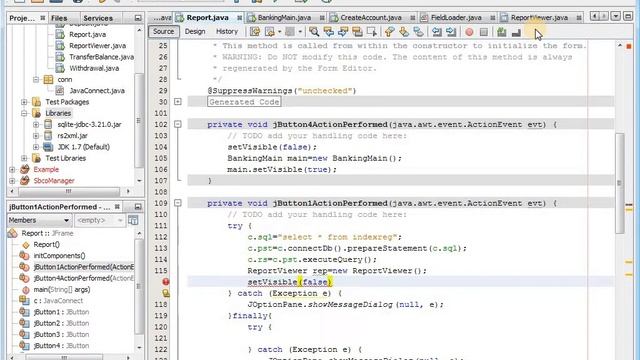Select jButton2 : JButton field in Navigator

[x=61, y=323]
